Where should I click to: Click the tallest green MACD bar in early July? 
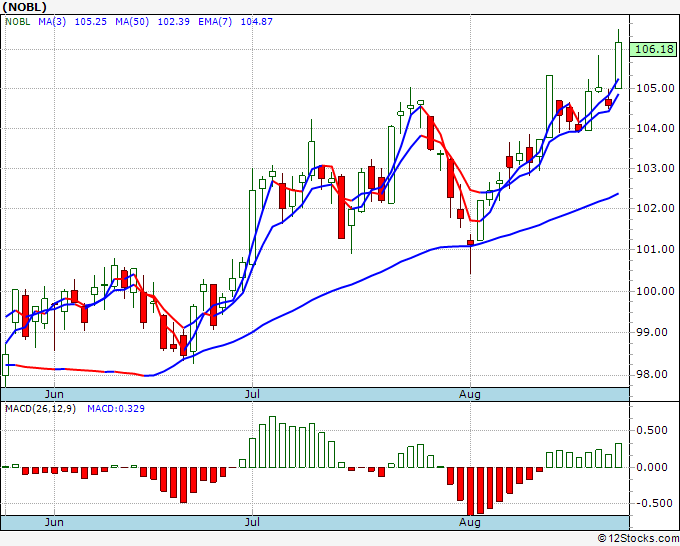pos(272,442)
